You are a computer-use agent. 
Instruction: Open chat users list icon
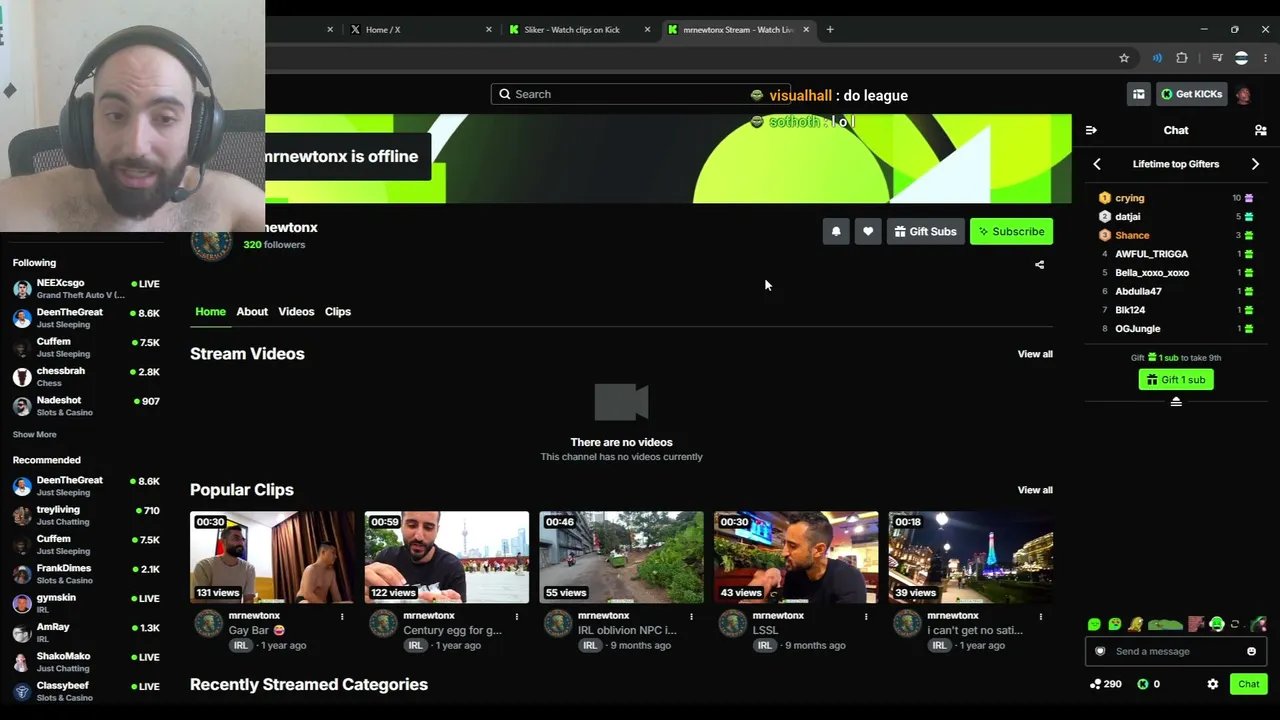(1260, 130)
